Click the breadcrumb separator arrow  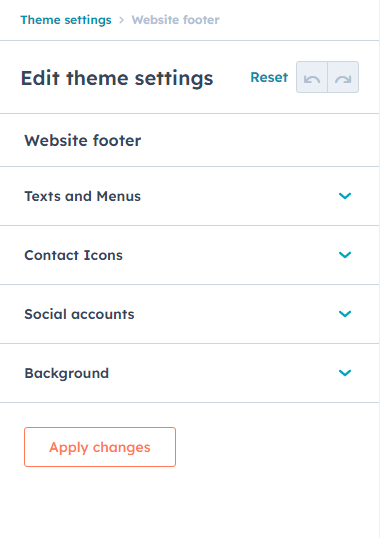coord(121,20)
